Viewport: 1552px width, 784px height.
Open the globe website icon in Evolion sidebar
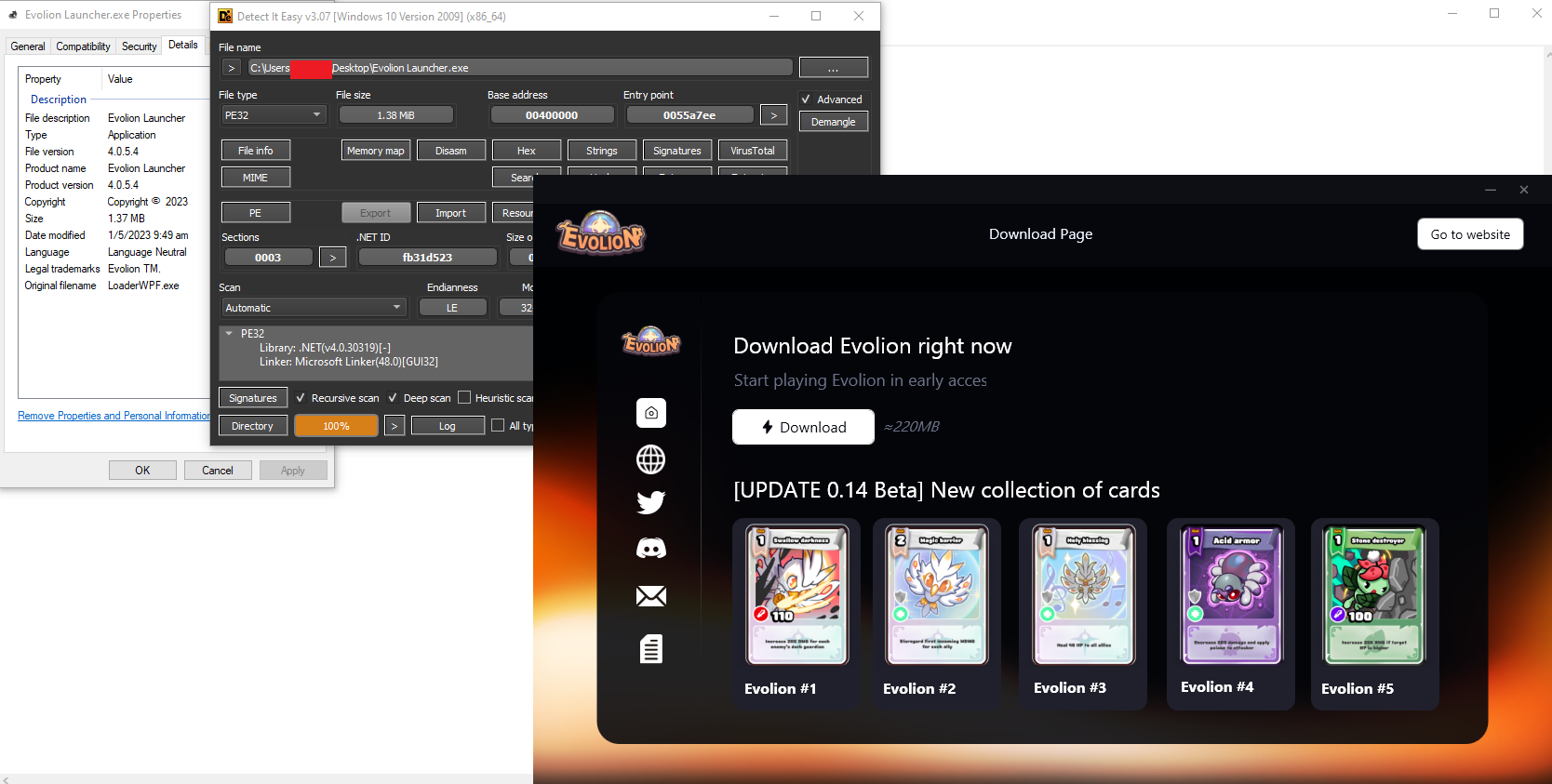click(650, 459)
